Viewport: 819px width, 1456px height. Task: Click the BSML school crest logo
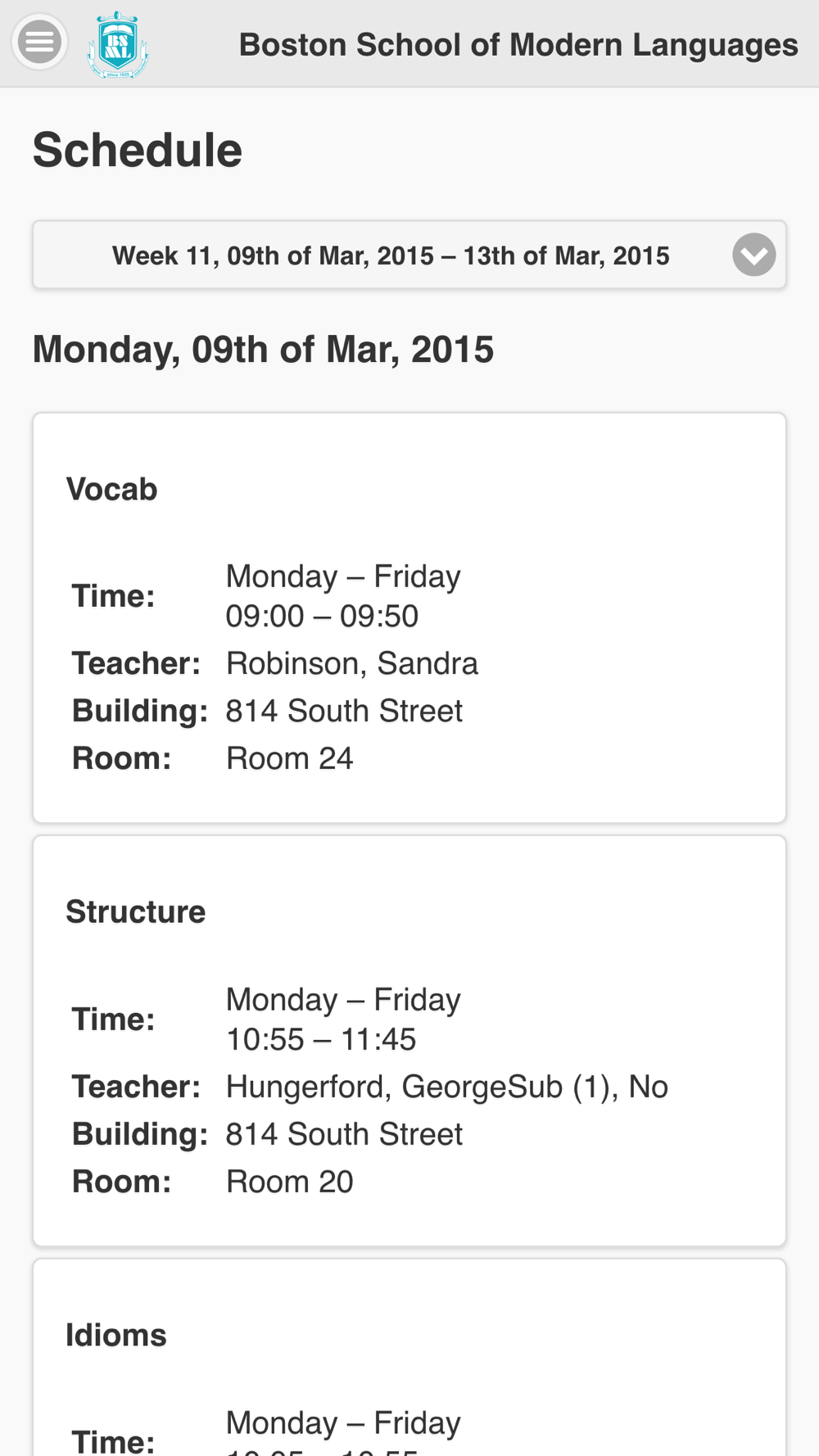tap(118, 45)
